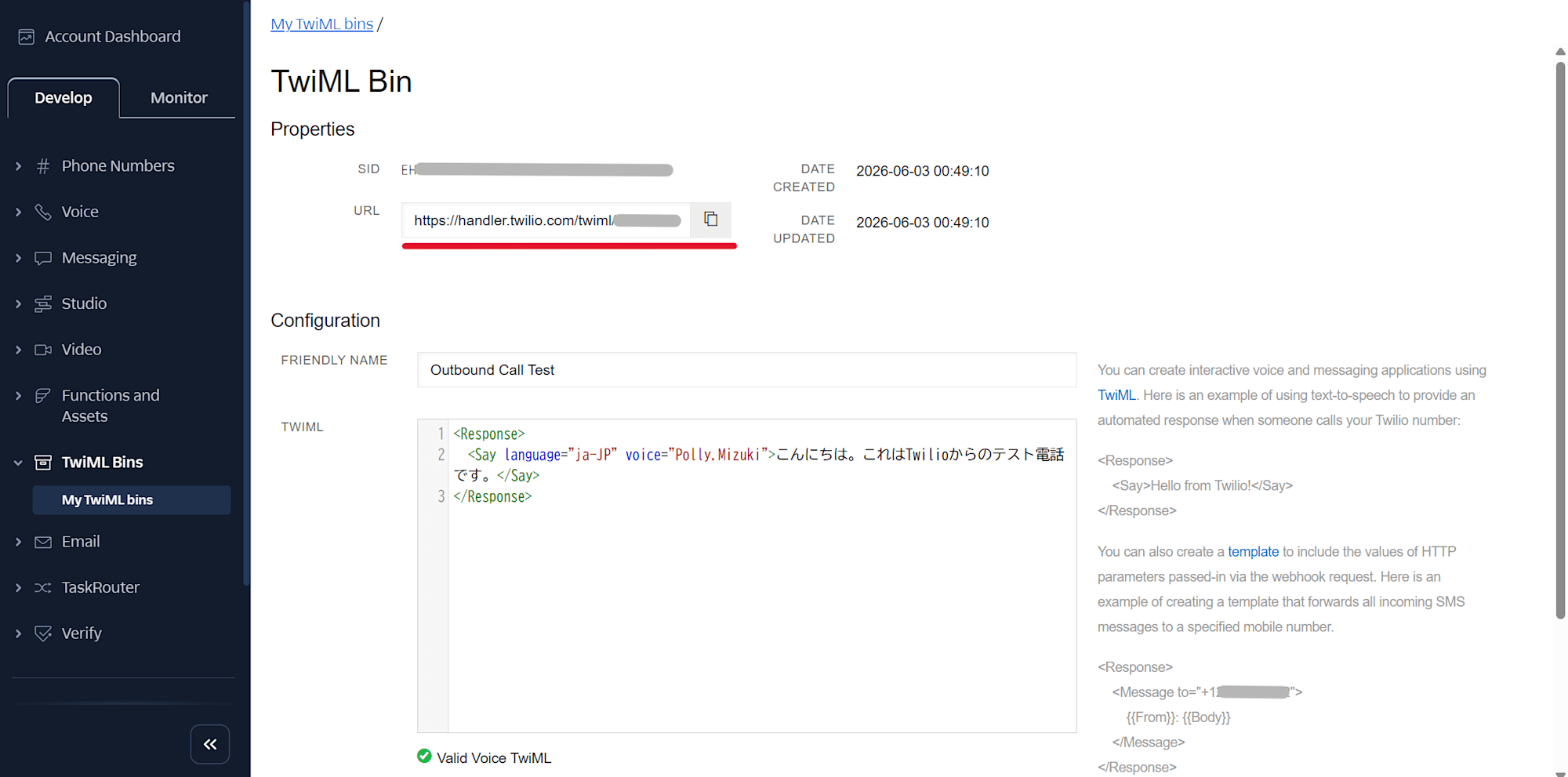Screen dimensions: 1568x777
Task: Open the template documentation link
Action: (x=1253, y=552)
